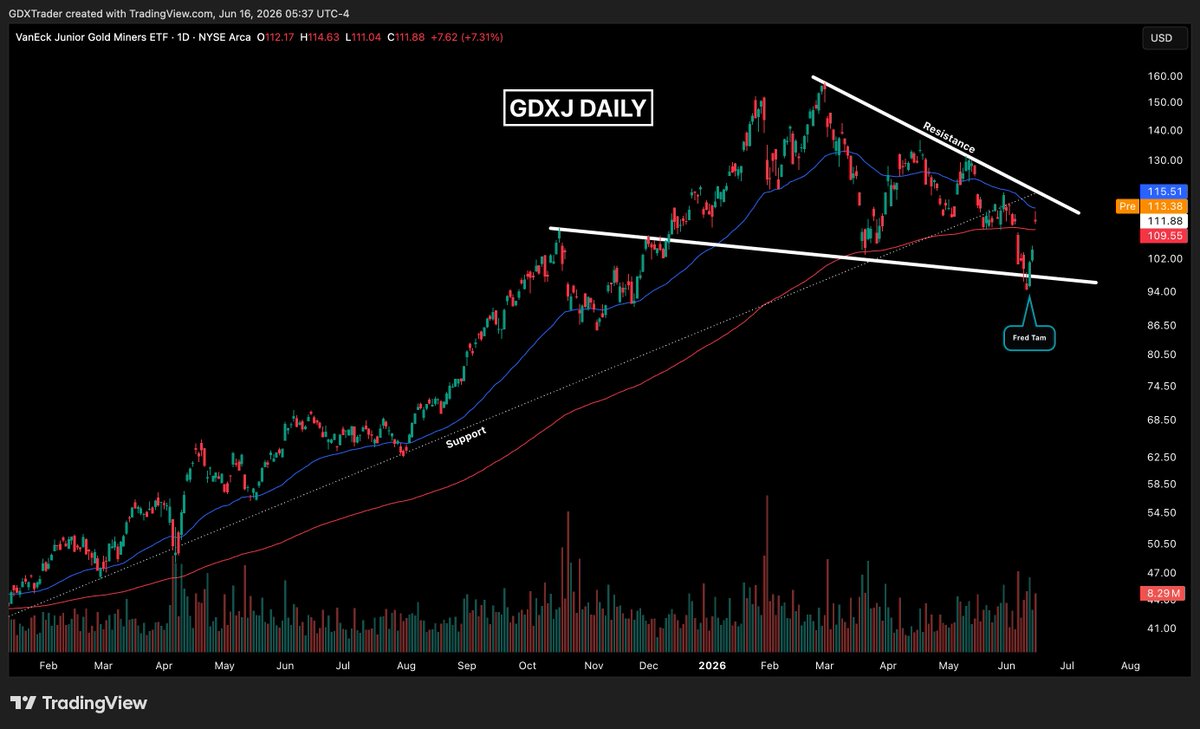Viewport: 1200px width, 729px height.
Task: Click the 80.50 price axis label
Action: (1160, 354)
